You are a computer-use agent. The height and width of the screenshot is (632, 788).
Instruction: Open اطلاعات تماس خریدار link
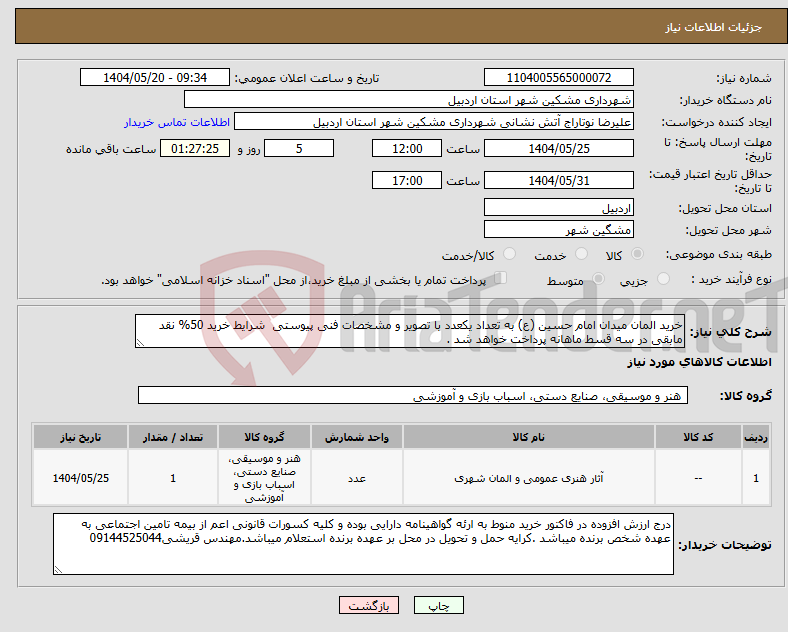pos(177,122)
